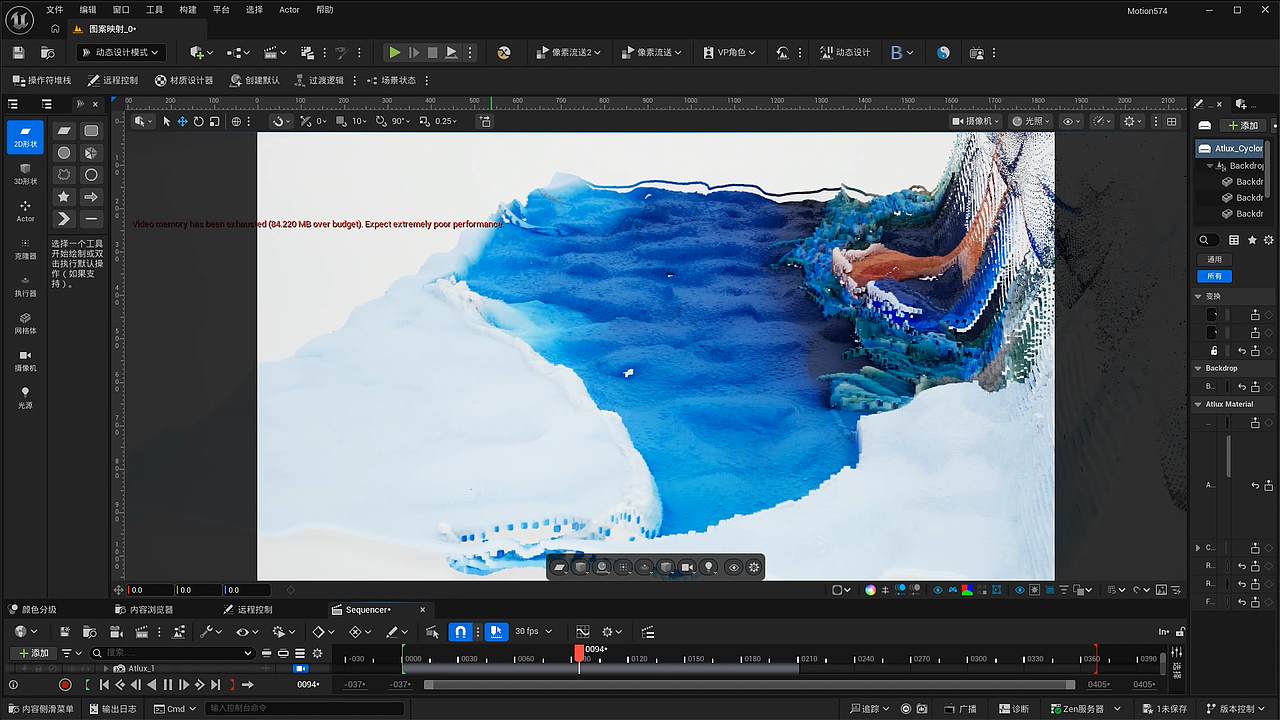
Task: Start Play in Editor with the green arrow
Action: (395, 52)
